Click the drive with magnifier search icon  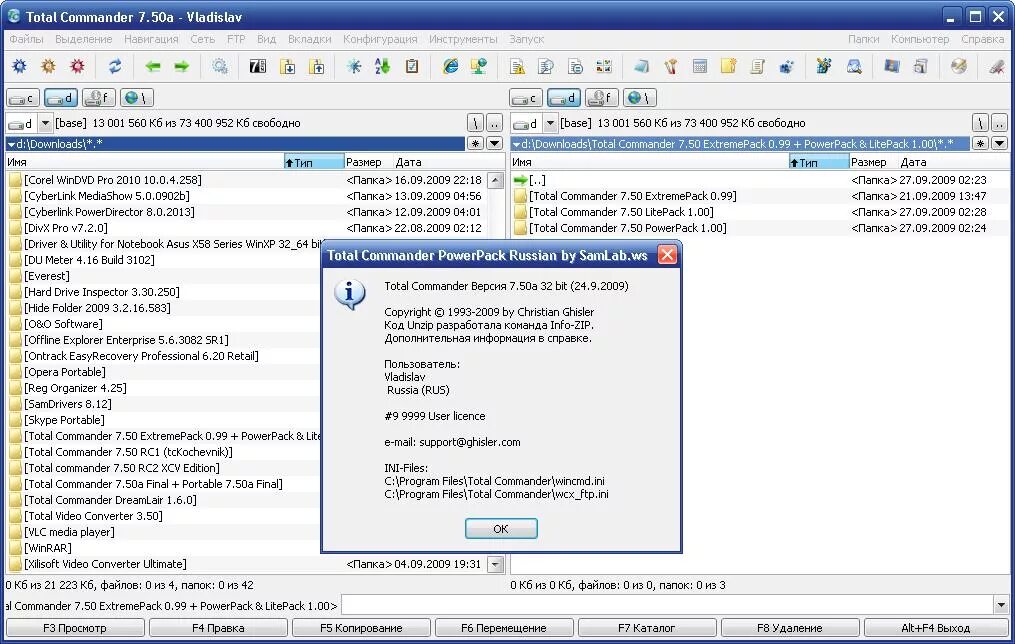854,66
